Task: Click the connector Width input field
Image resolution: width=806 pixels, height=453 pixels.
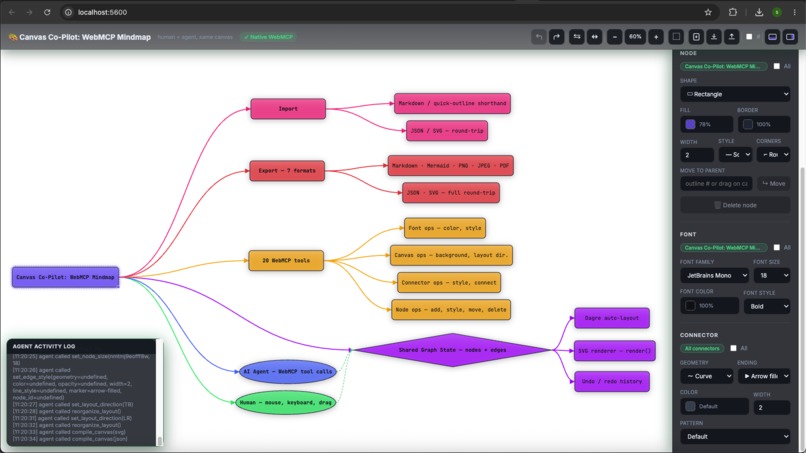Action: click(x=772, y=408)
